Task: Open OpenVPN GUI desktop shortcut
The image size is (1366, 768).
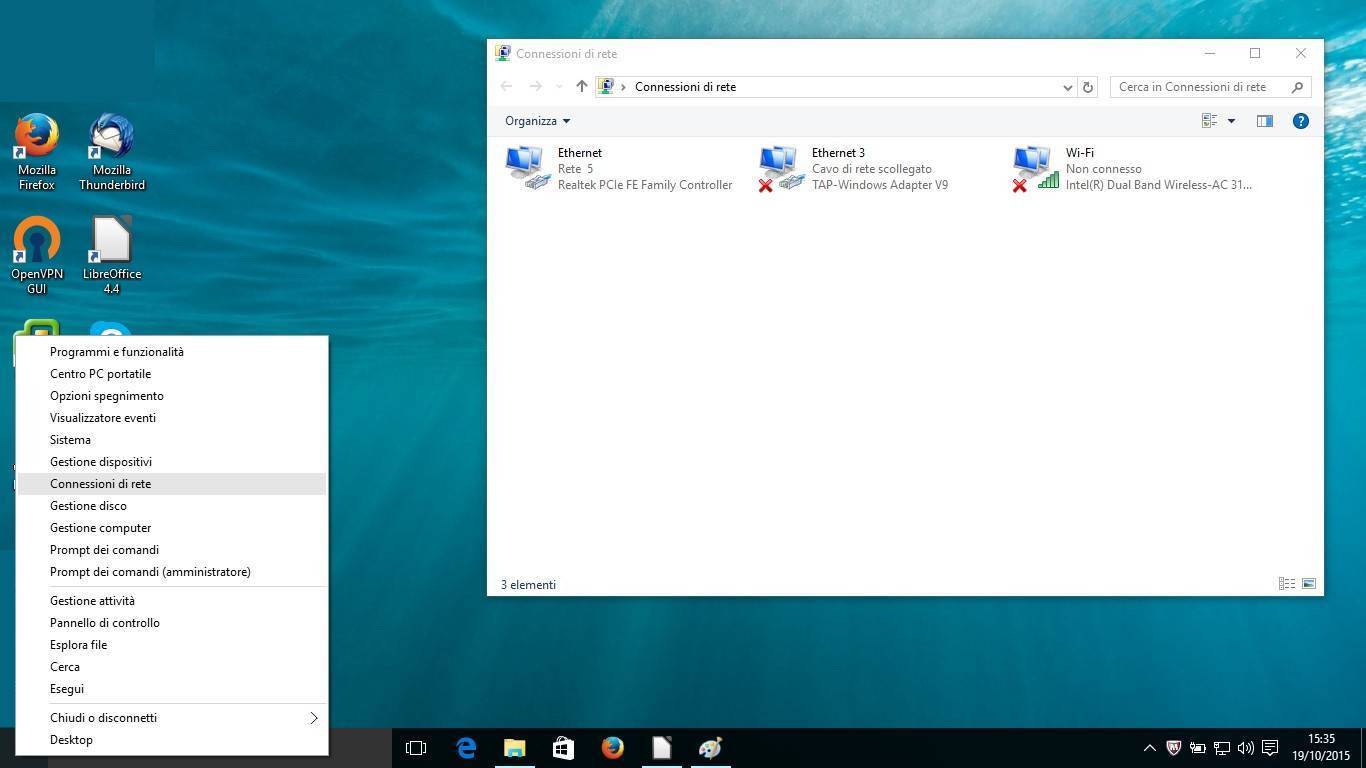Action: pos(37,255)
